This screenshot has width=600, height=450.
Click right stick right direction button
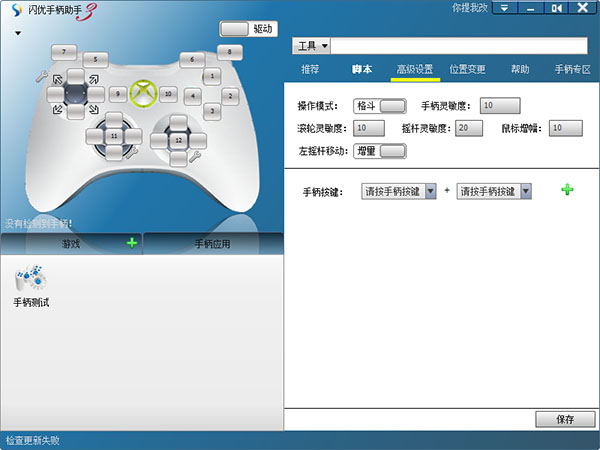tap(198, 140)
